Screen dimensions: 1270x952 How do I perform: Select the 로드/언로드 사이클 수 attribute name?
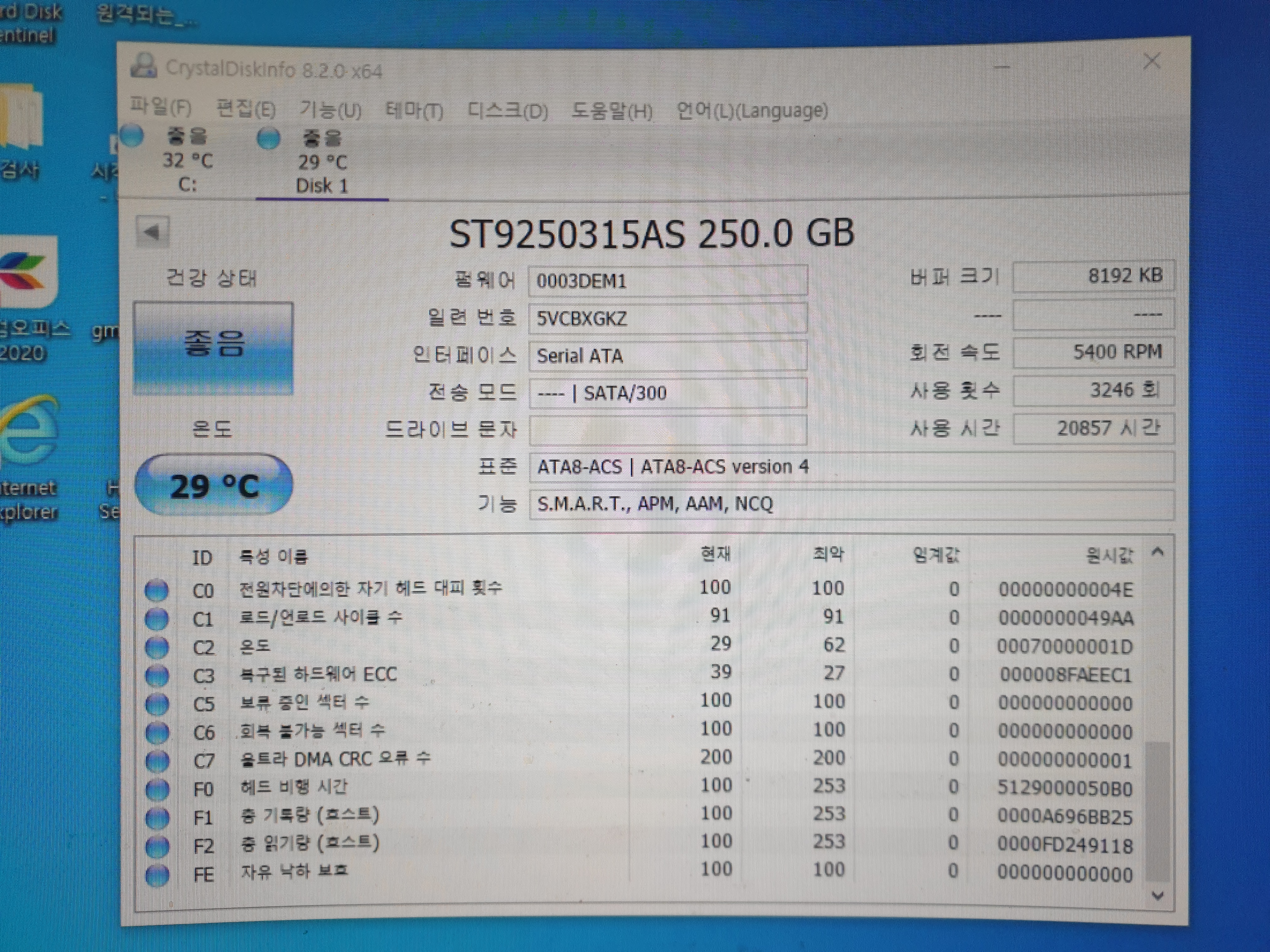tap(321, 617)
